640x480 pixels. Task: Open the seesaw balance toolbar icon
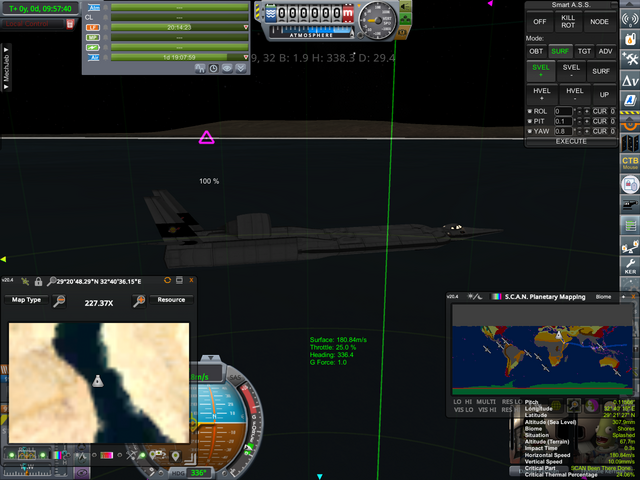click(x=630, y=246)
